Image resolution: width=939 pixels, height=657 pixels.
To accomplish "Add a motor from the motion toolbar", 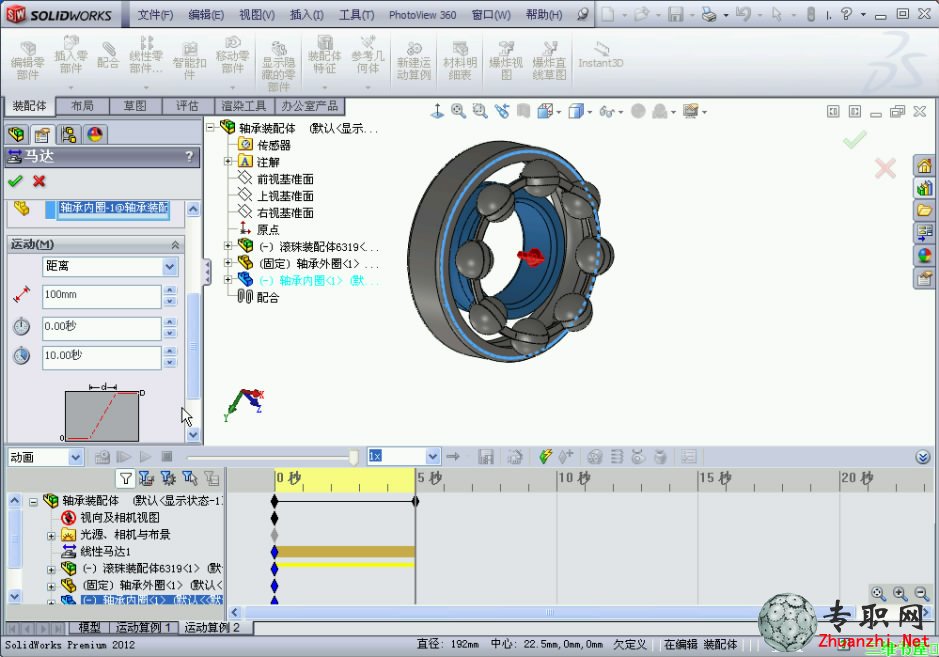I will [x=594, y=457].
